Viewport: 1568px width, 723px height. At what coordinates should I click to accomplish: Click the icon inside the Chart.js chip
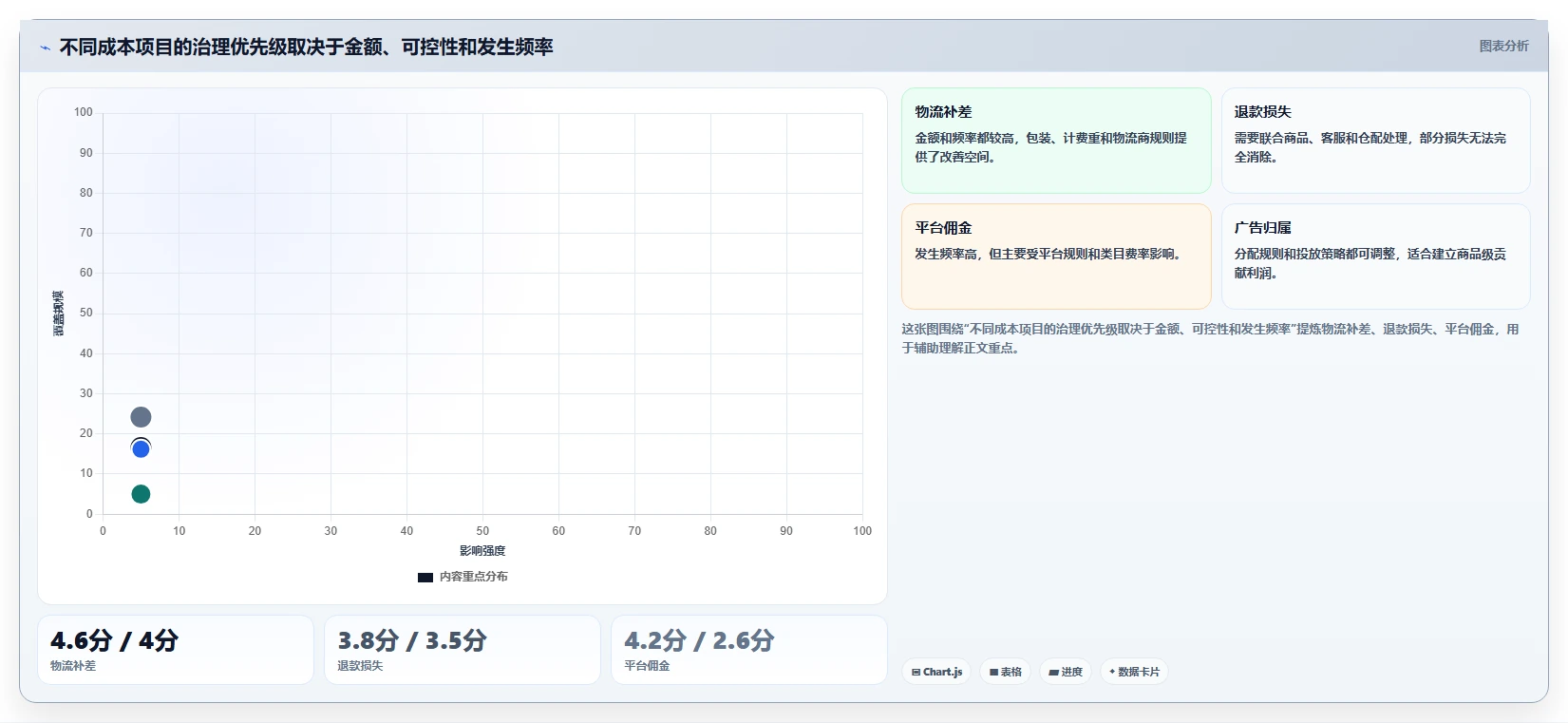click(916, 672)
